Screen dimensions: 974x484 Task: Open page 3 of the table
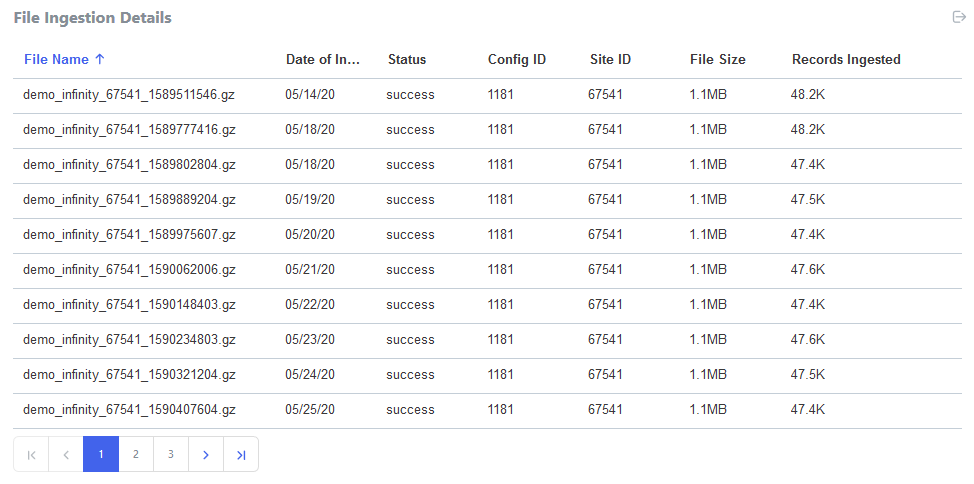tap(171, 454)
